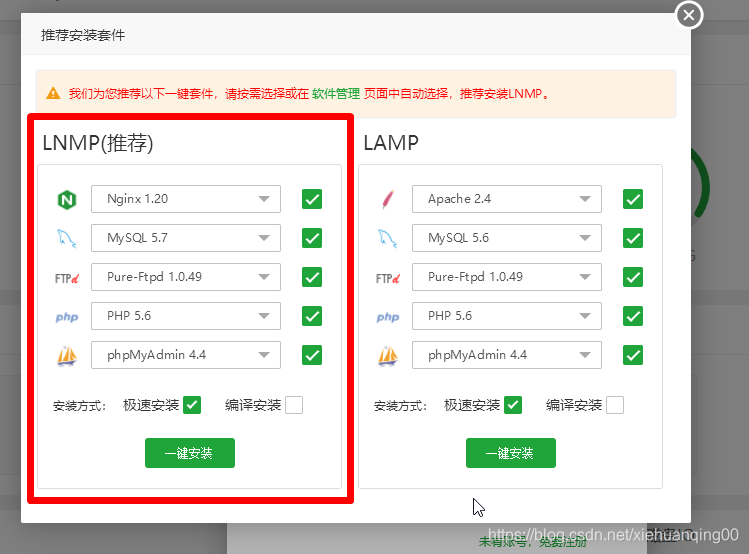Uncheck MySQL 5.6 in LAMP

(x=633, y=238)
